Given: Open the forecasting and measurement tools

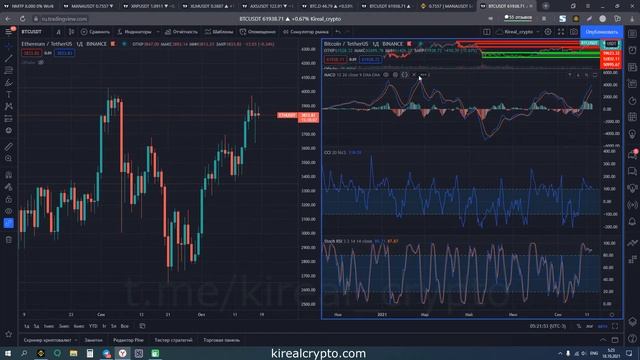Looking at the screenshot, I should (9, 118).
